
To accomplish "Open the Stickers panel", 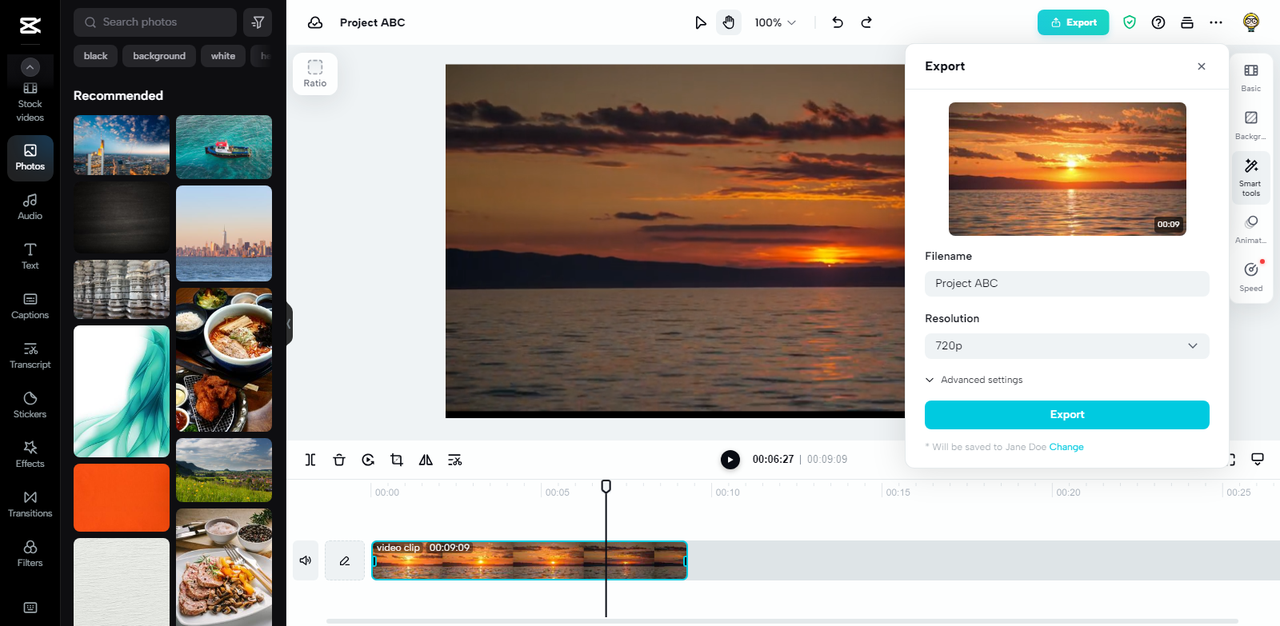I will (x=30, y=405).
